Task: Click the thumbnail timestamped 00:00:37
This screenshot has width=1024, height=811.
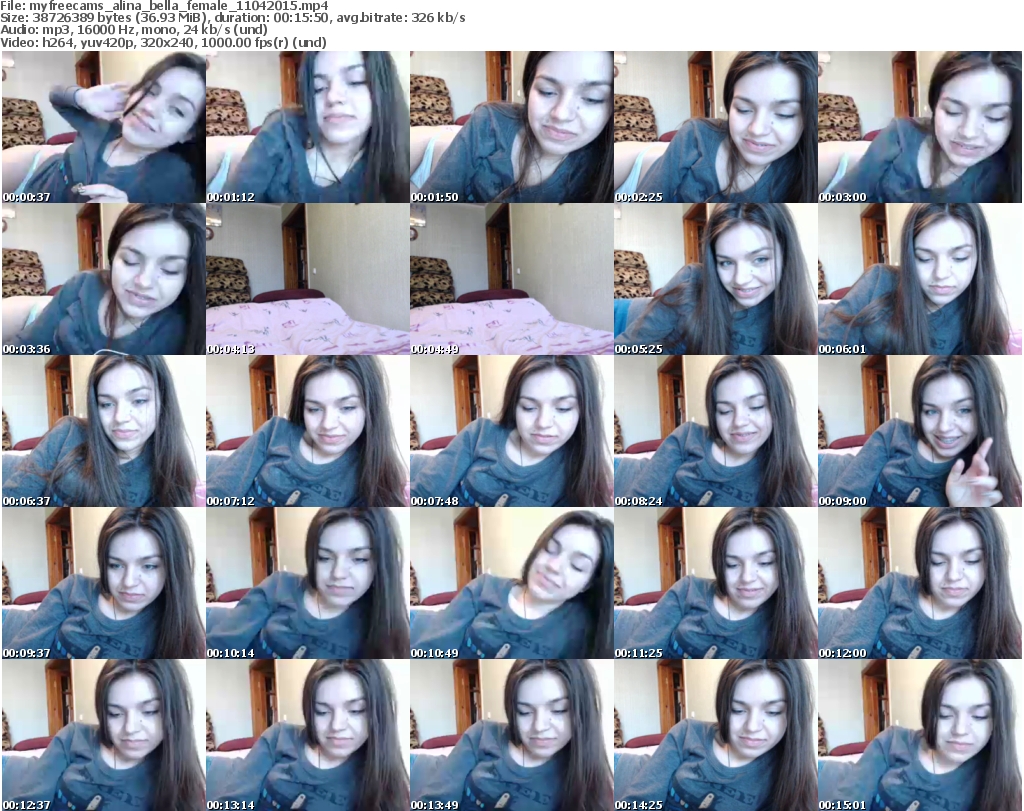Action: (103, 127)
